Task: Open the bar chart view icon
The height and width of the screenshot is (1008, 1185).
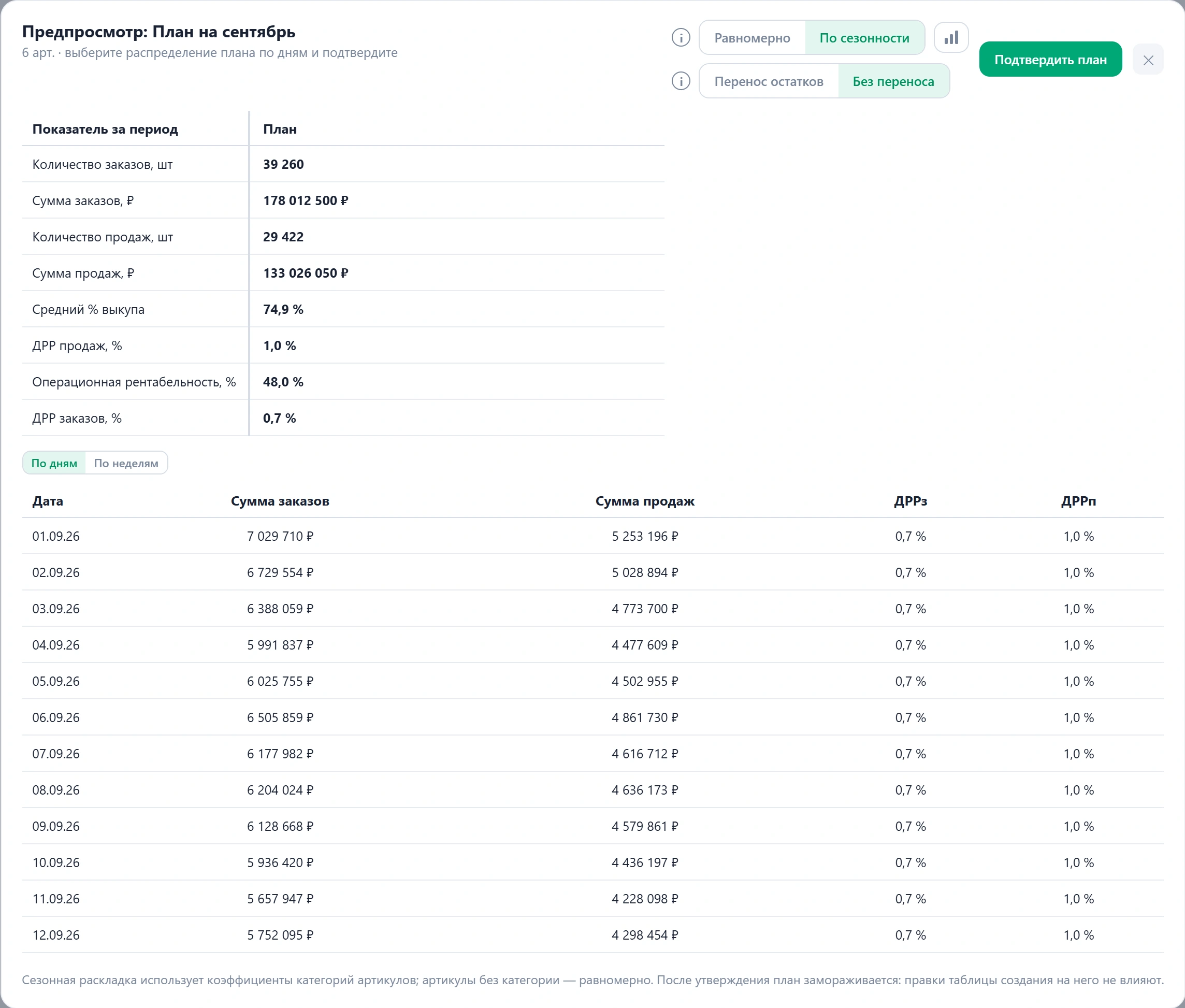Action: point(951,38)
